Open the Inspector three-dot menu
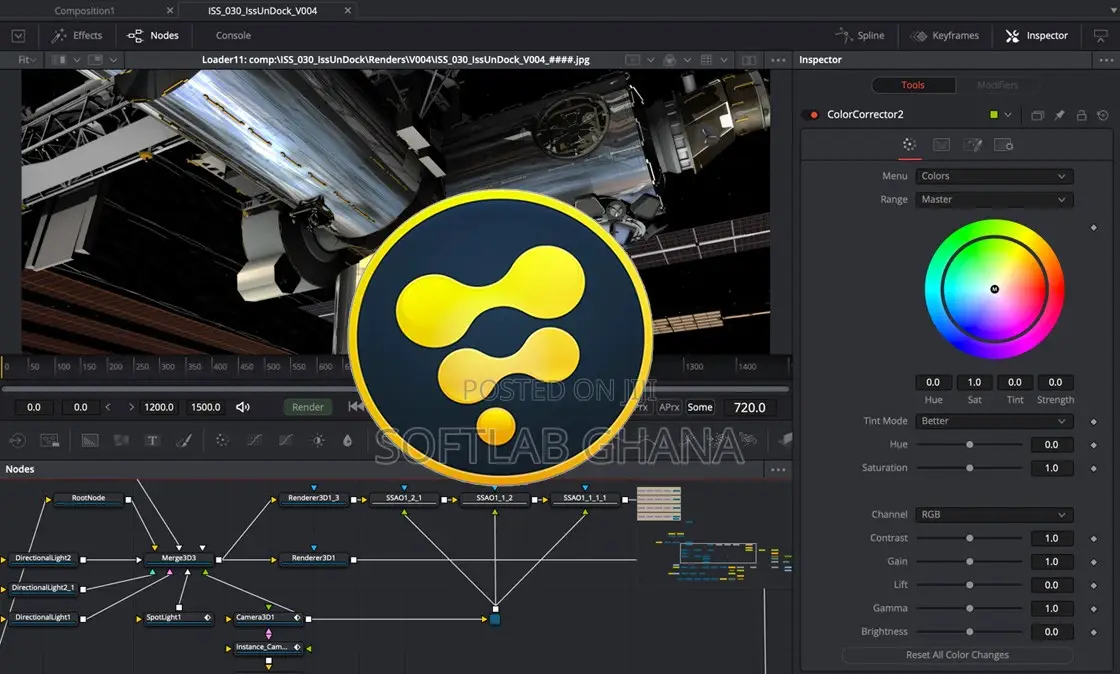Viewport: 1120px width, 674px height. point(1106,60)
